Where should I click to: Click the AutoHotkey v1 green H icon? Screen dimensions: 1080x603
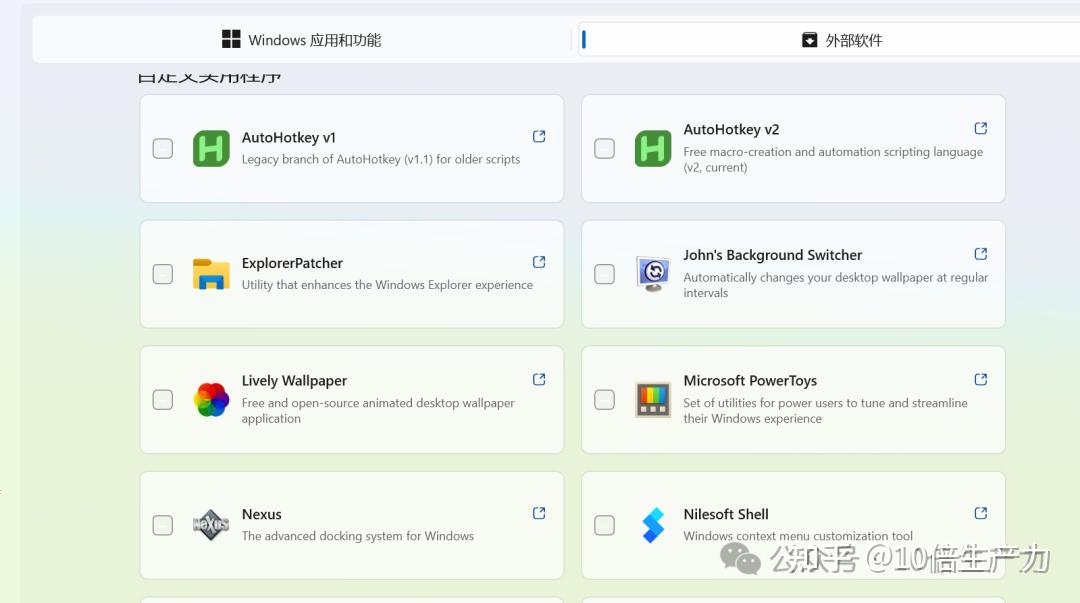[211, 148]
